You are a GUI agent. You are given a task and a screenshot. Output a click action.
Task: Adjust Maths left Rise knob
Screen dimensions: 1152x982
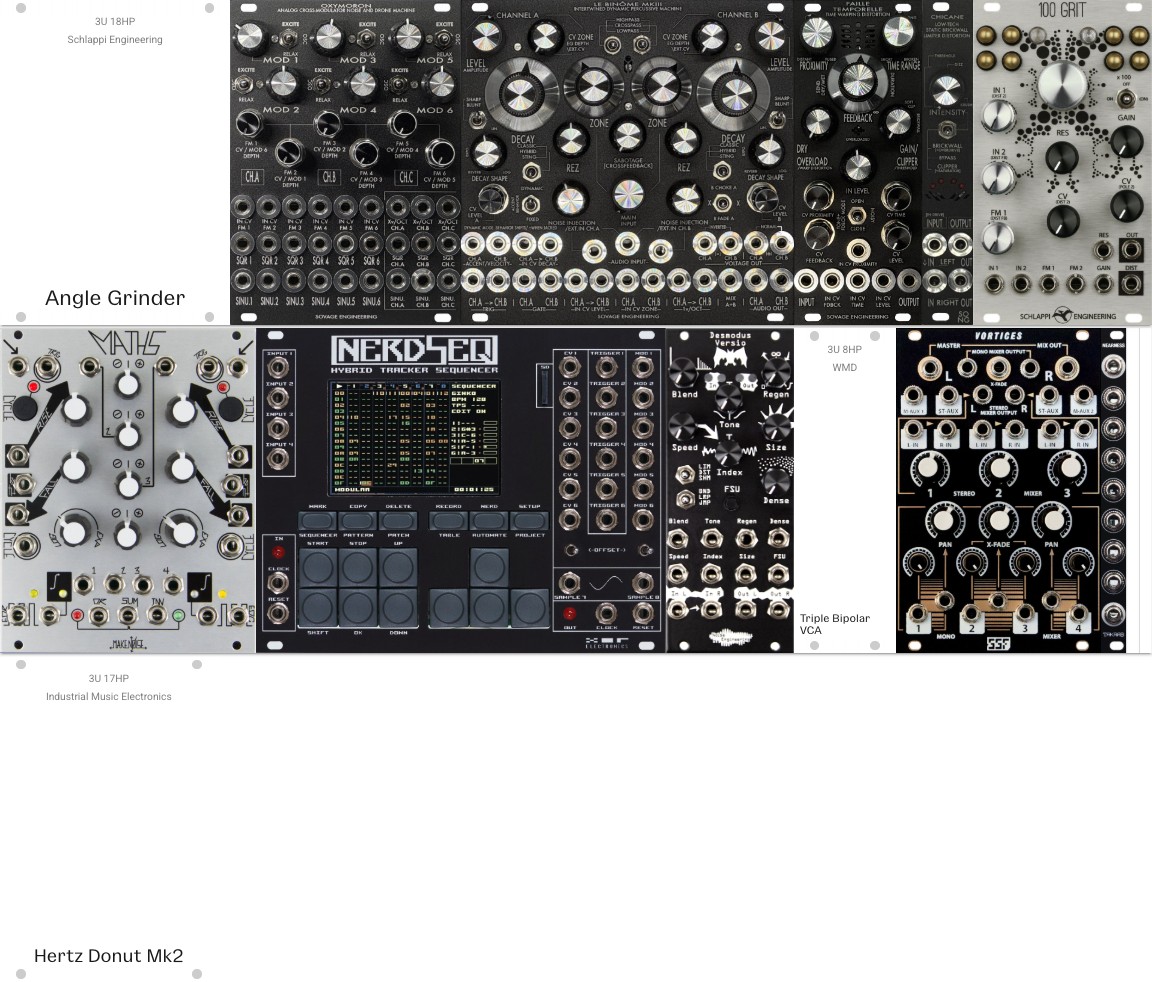click(76, 408)
